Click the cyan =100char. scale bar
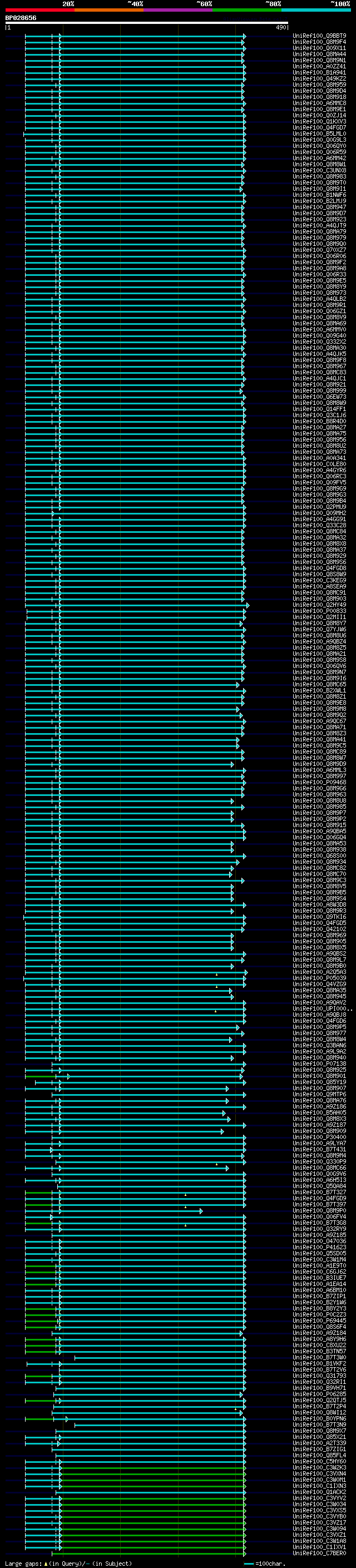Screen dimensions: 356x1568 coord(249,1564)
